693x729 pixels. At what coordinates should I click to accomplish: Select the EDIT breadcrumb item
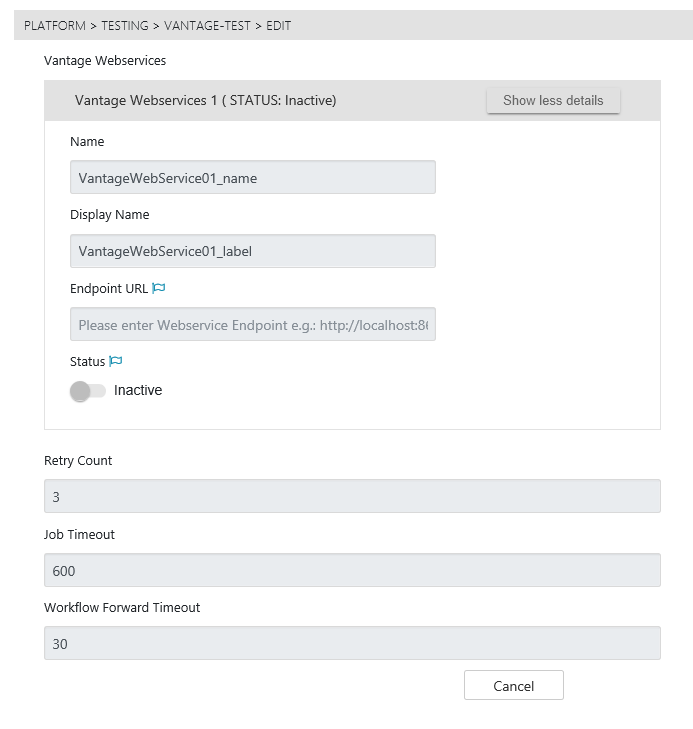[x=279, y=25]
